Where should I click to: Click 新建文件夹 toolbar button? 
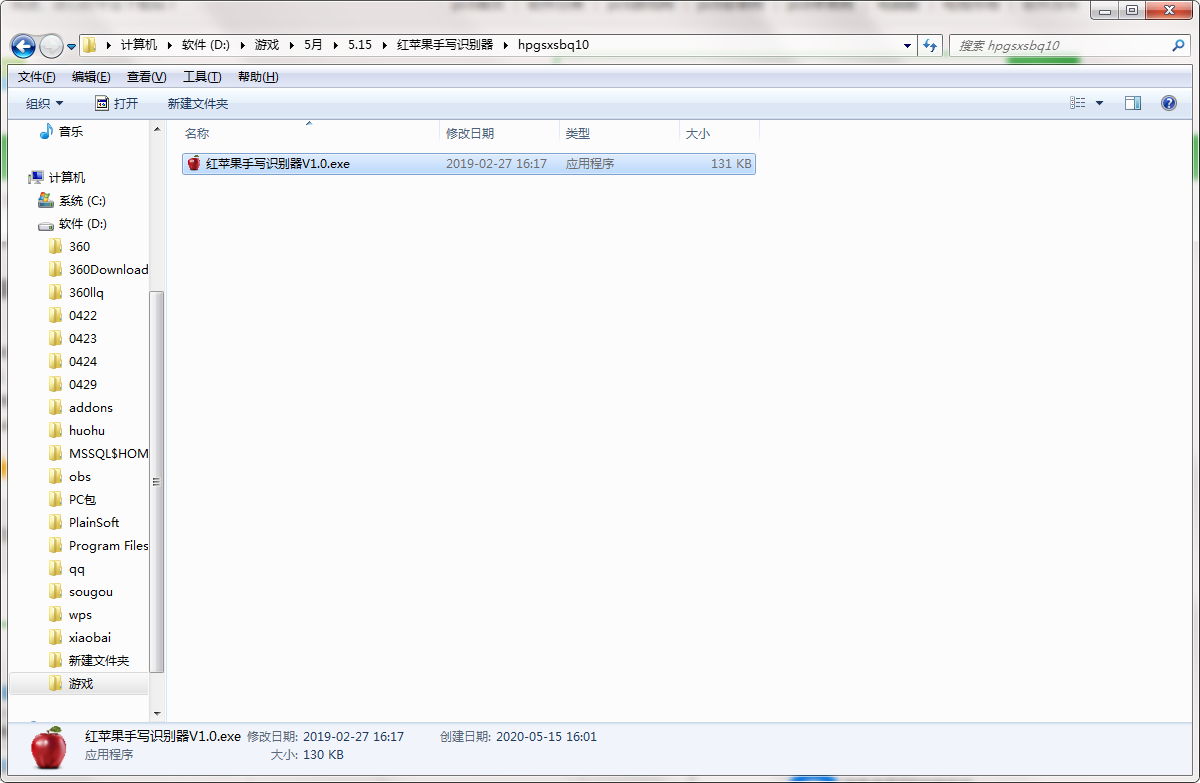click(198, 103)
